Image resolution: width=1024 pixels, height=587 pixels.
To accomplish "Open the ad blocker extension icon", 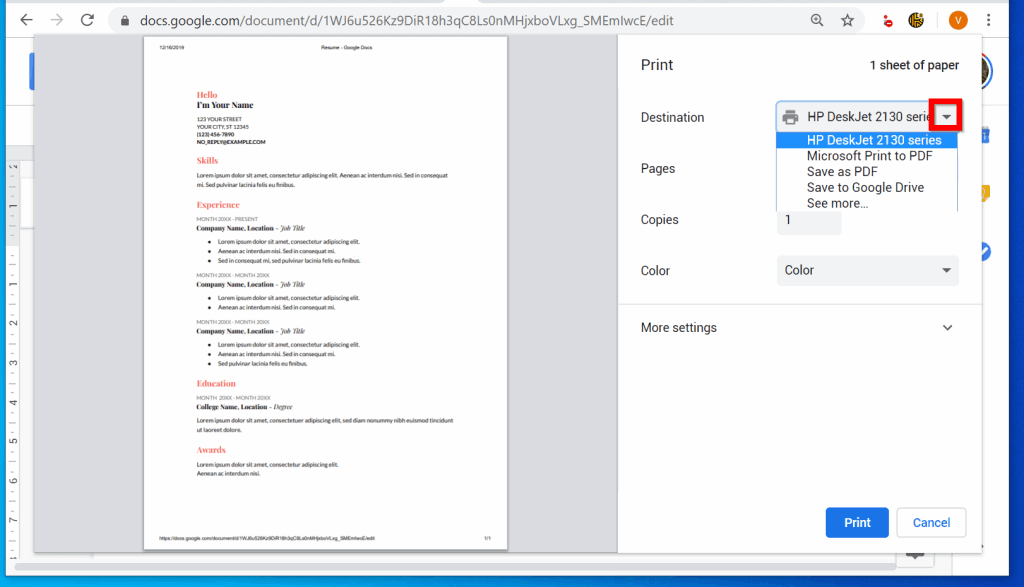I will [x=887, y=20].
